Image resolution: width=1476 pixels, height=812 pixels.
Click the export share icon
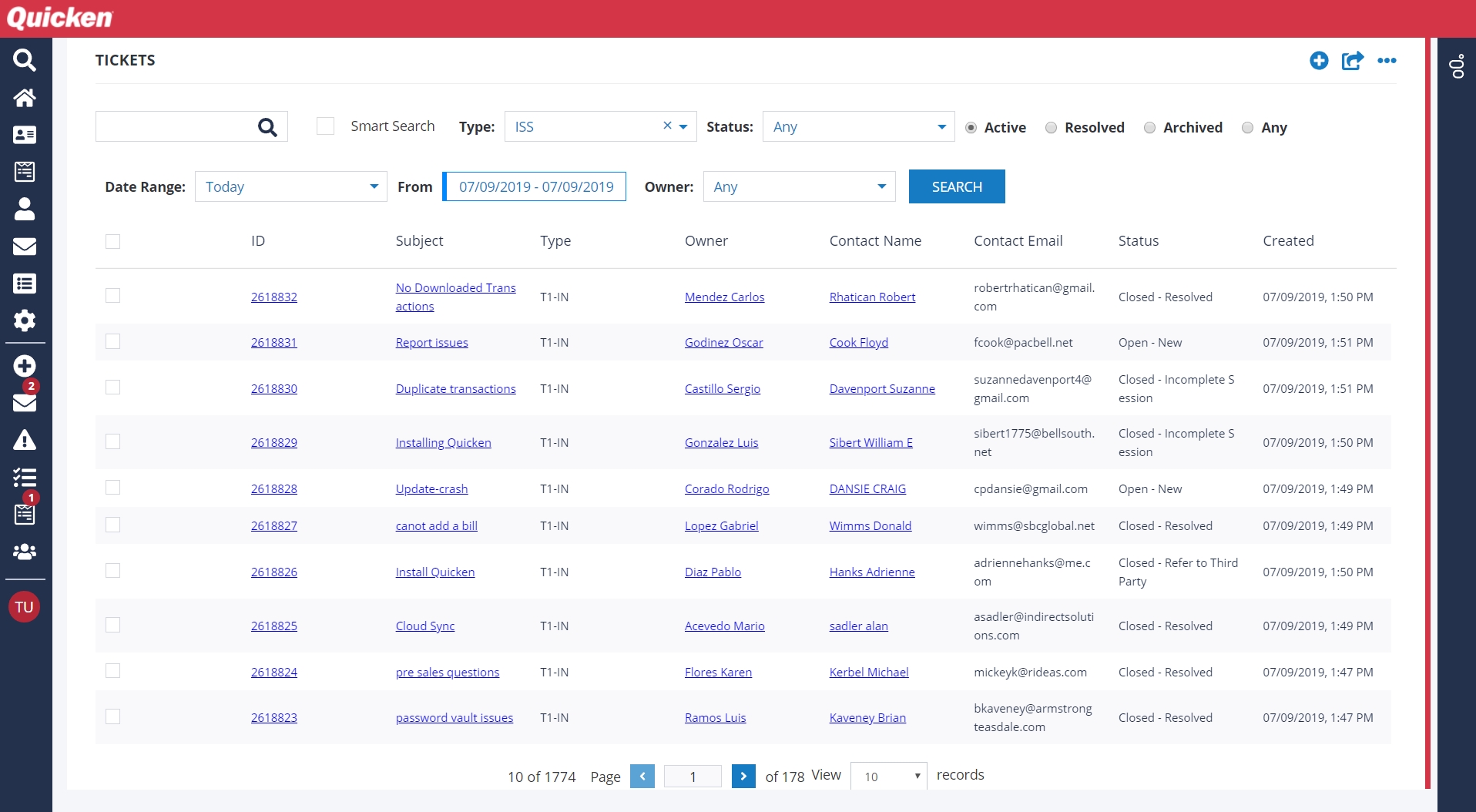pyautogui.click(x=1352, y=61)
